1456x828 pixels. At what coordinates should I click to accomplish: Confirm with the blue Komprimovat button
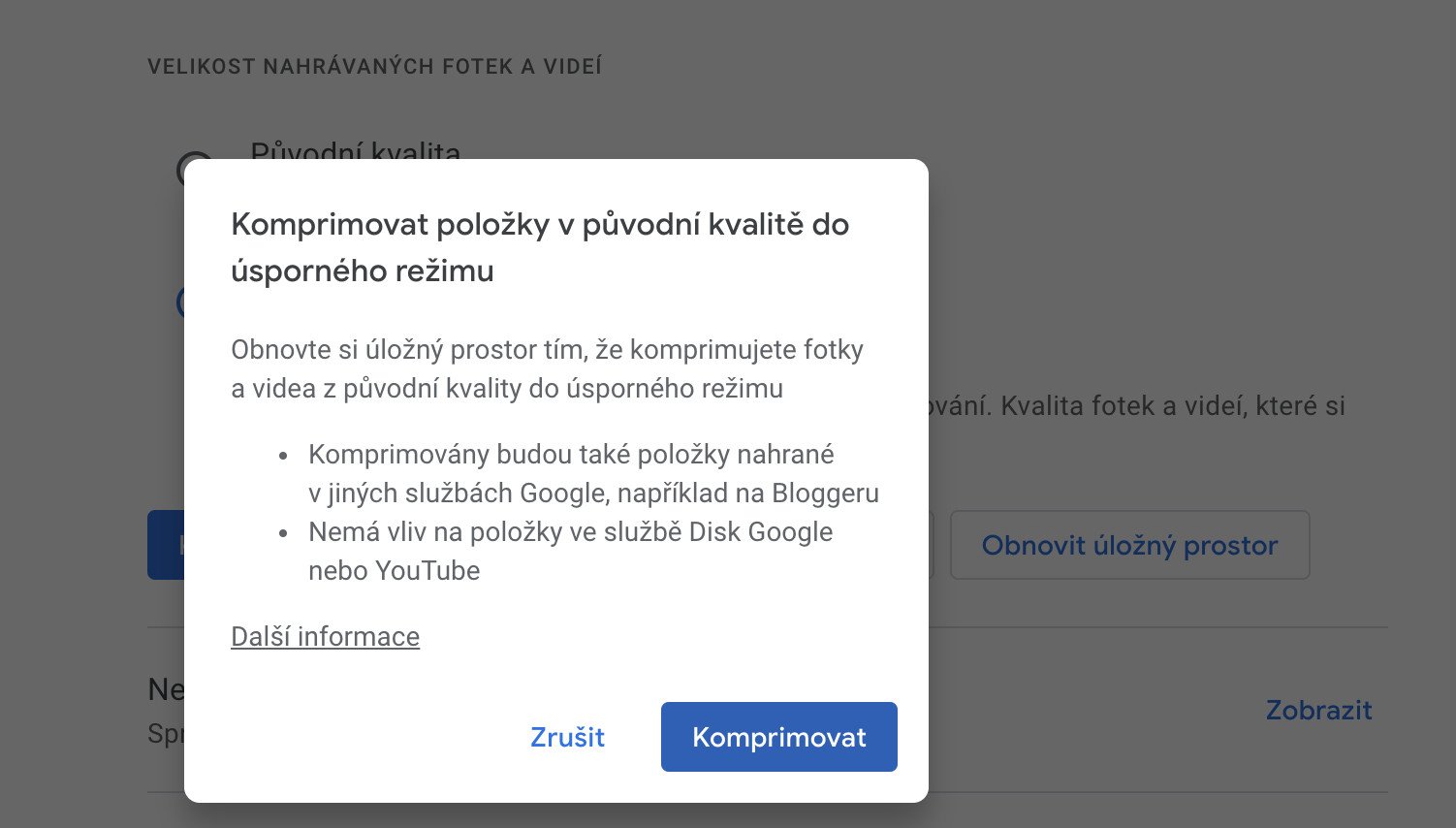click(778, 737)
